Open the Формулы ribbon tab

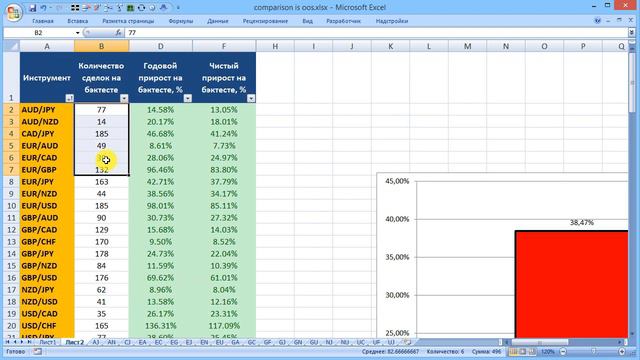(x=180, y=21)
